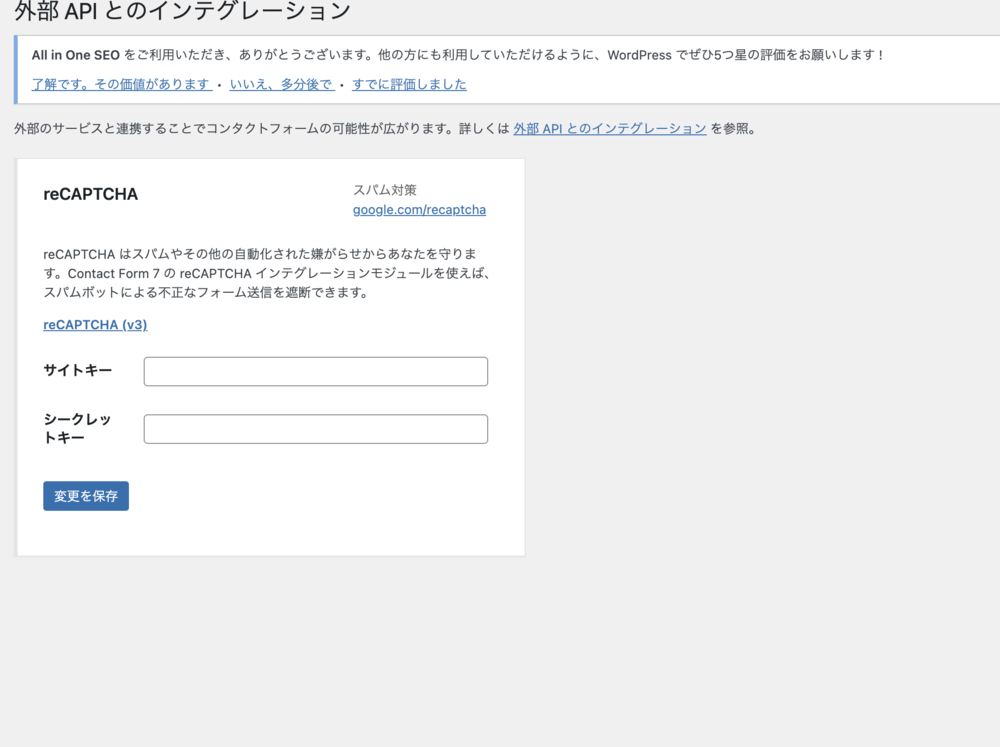This screenshot has height=747, width=1000.
Task: Click the サイトキー input field
Action: point(316,371)
